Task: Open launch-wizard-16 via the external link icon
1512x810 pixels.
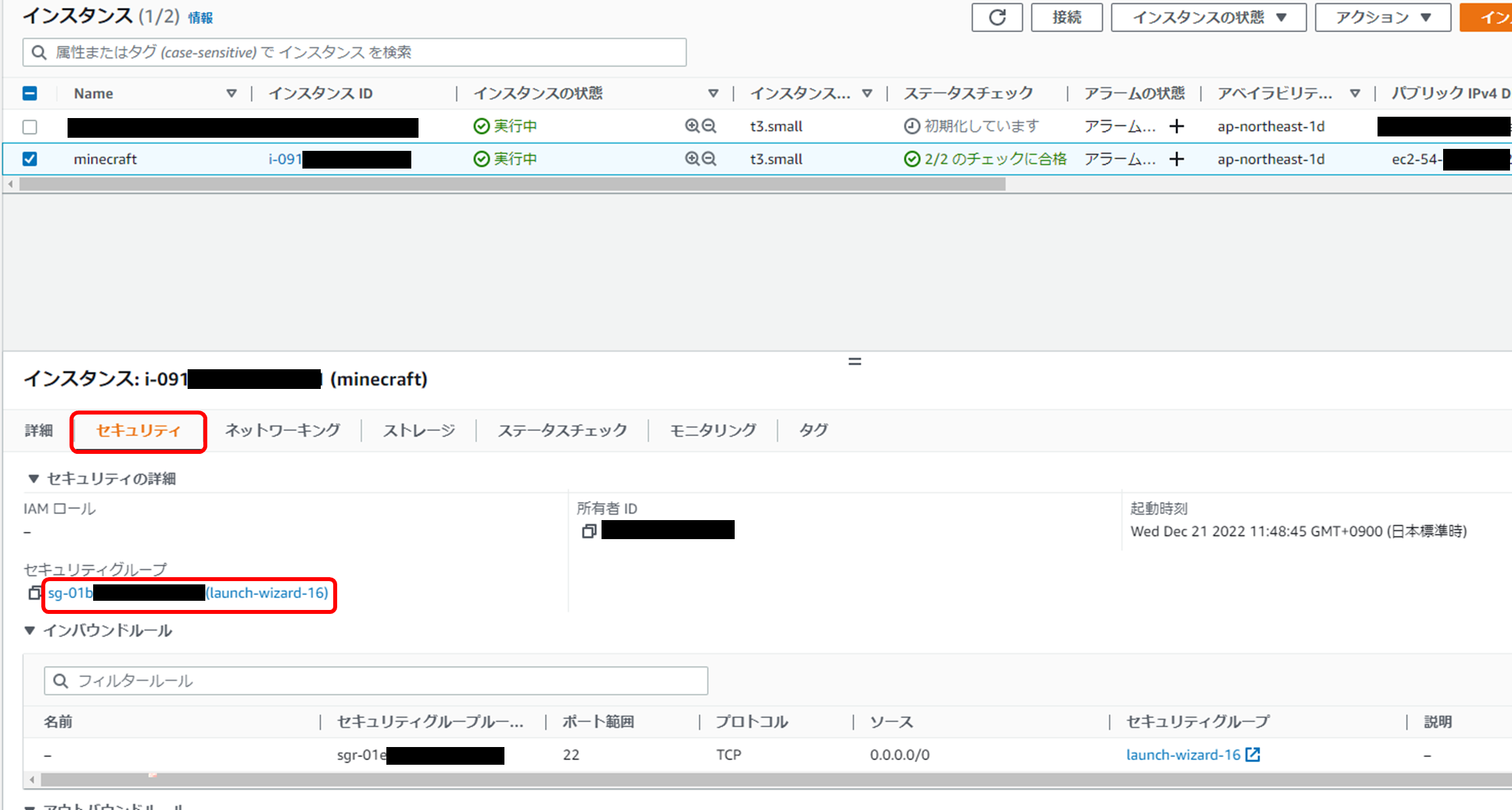Action: click(x=1254, y=754)
